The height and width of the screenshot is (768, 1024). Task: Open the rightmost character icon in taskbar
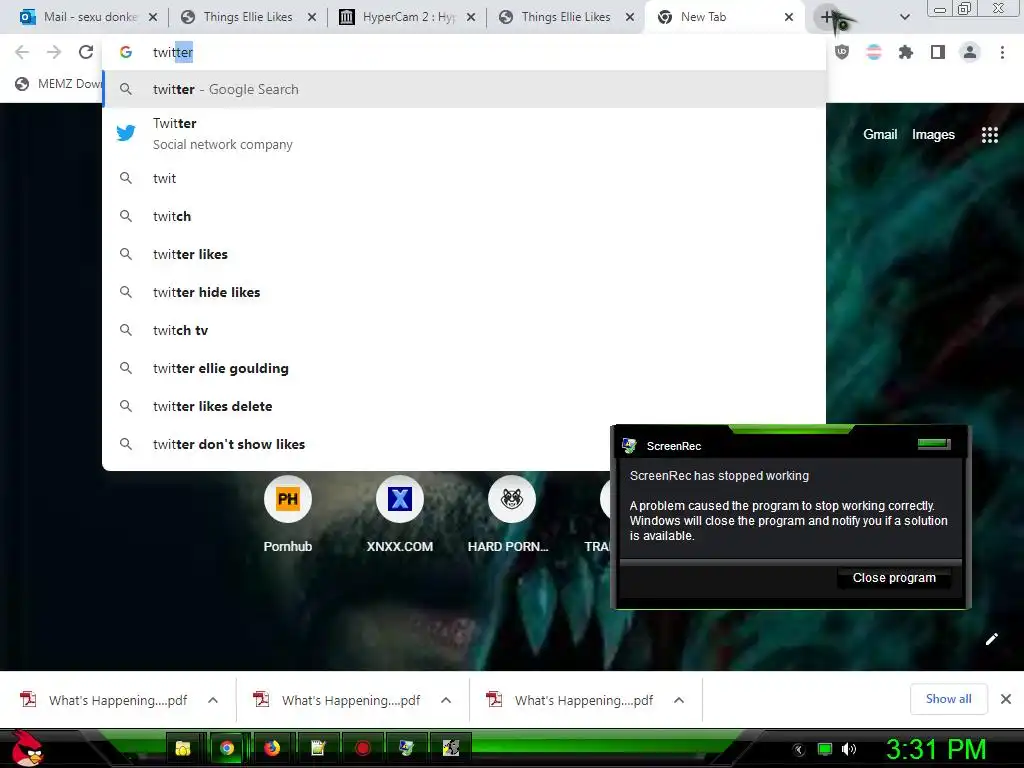point(451,748)
